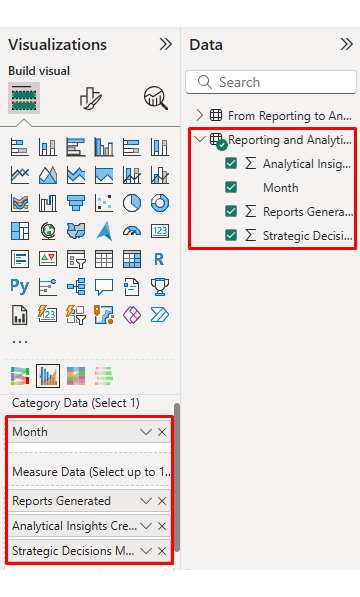The image size is (360, 597).
Task: Select the Line chart visual
Action: click(19, 175)
